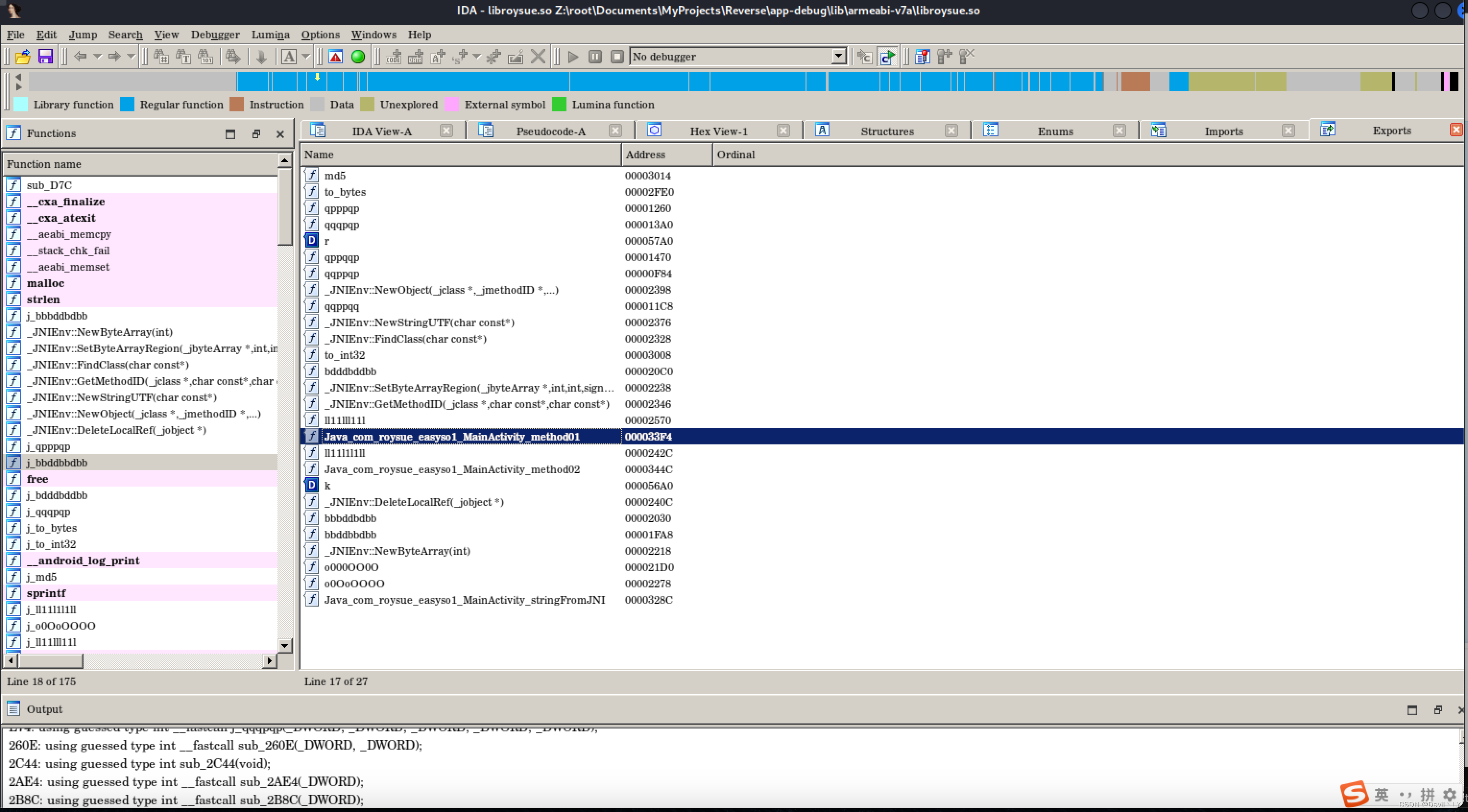Open the File menu

coord(15,35)
